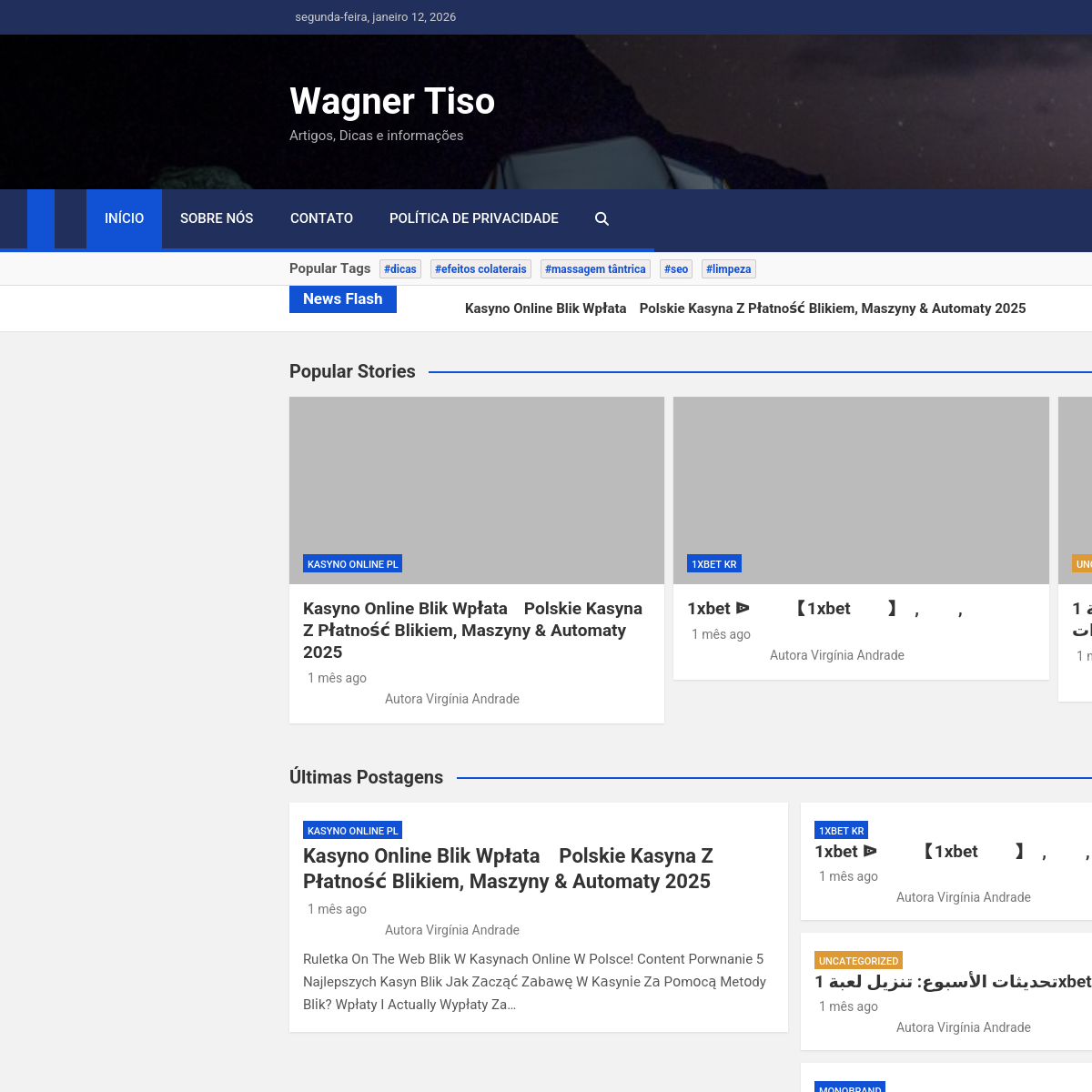
Task: Select the #dicas popular tag
Action: [x=400, y=269]
